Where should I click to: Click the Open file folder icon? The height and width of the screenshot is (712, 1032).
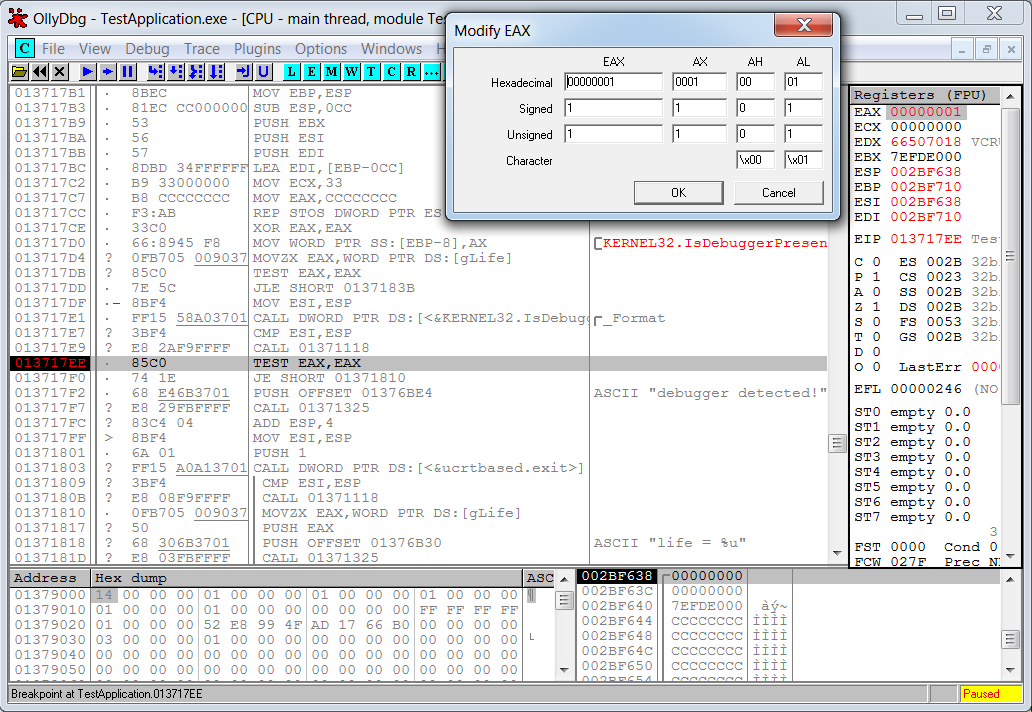tap(19, 72)
